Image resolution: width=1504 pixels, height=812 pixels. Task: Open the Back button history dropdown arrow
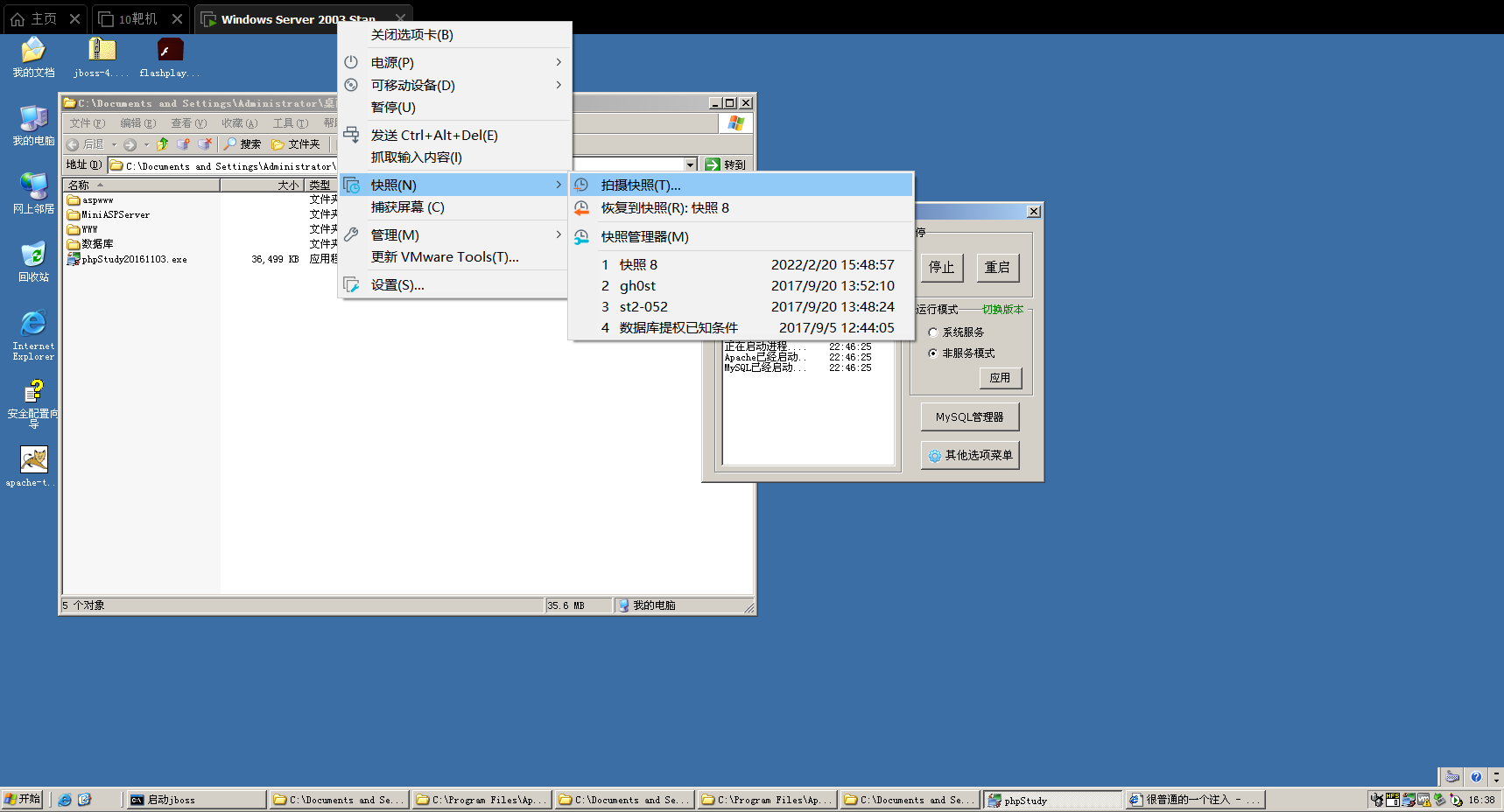coord(114,144)
